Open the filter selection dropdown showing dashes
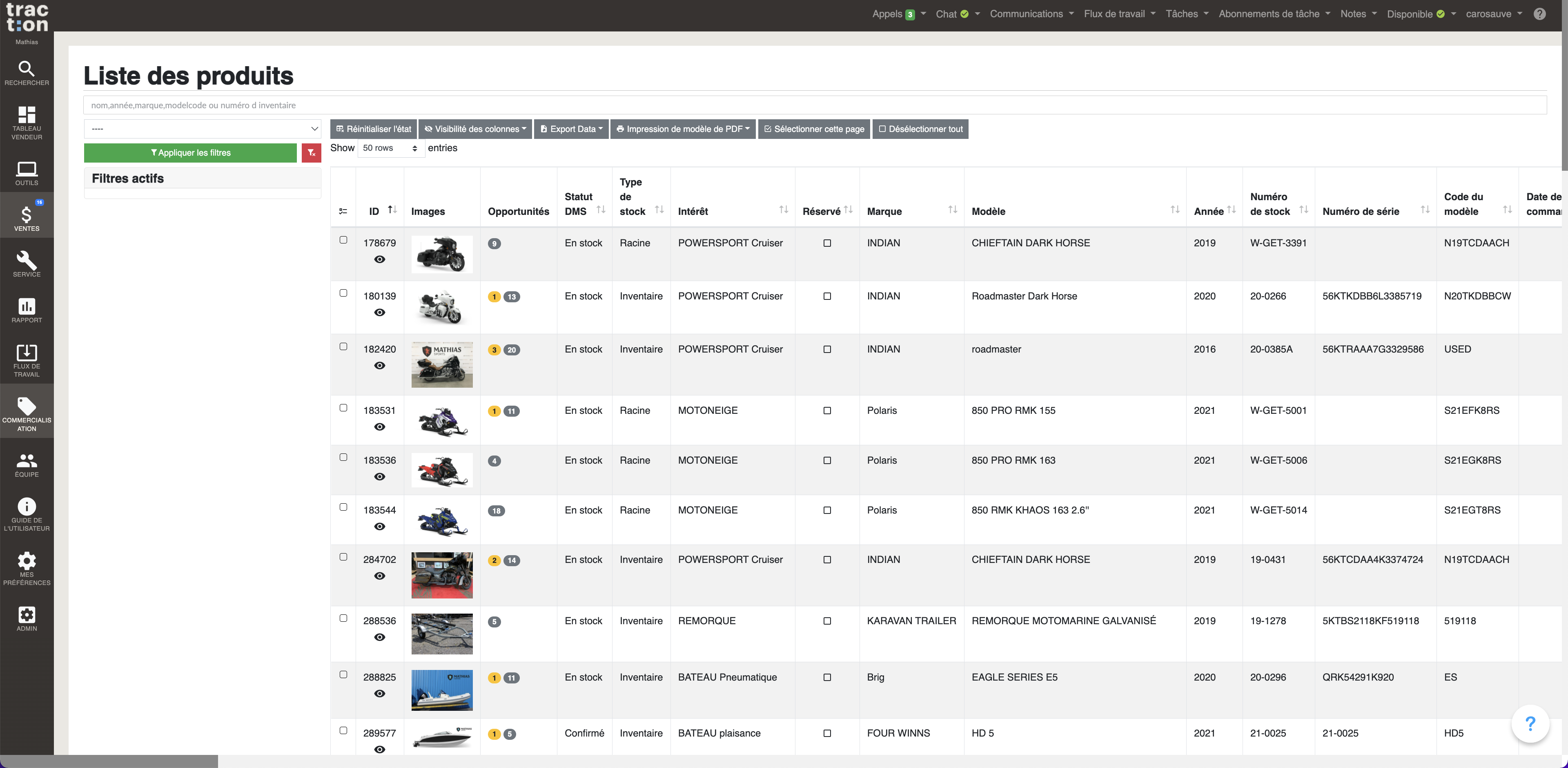The height and width of the screenshot is (768, 1568). tap(202, 129)
